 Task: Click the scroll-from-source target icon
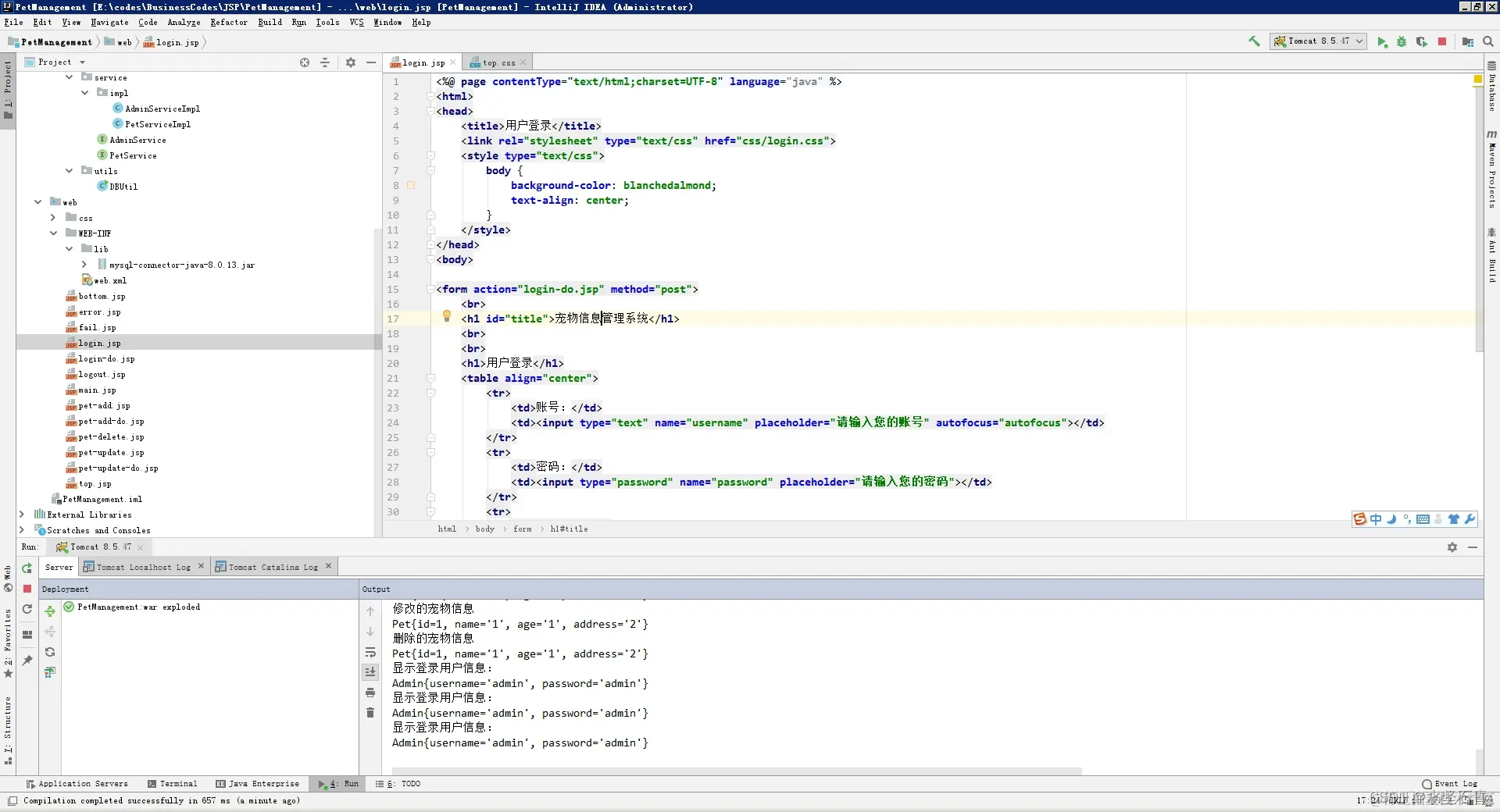coord(305,62)
